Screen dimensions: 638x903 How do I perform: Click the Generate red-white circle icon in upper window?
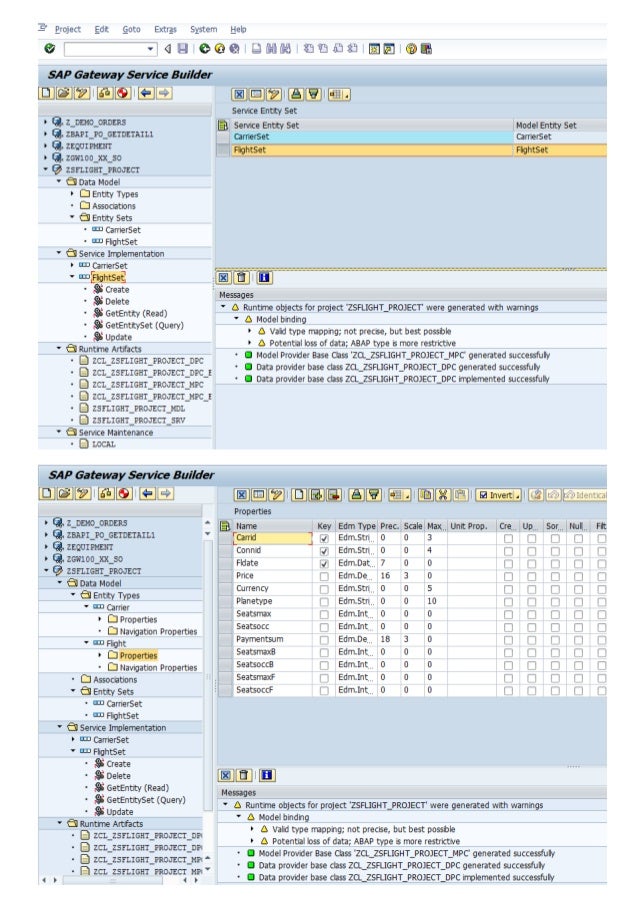123,93
